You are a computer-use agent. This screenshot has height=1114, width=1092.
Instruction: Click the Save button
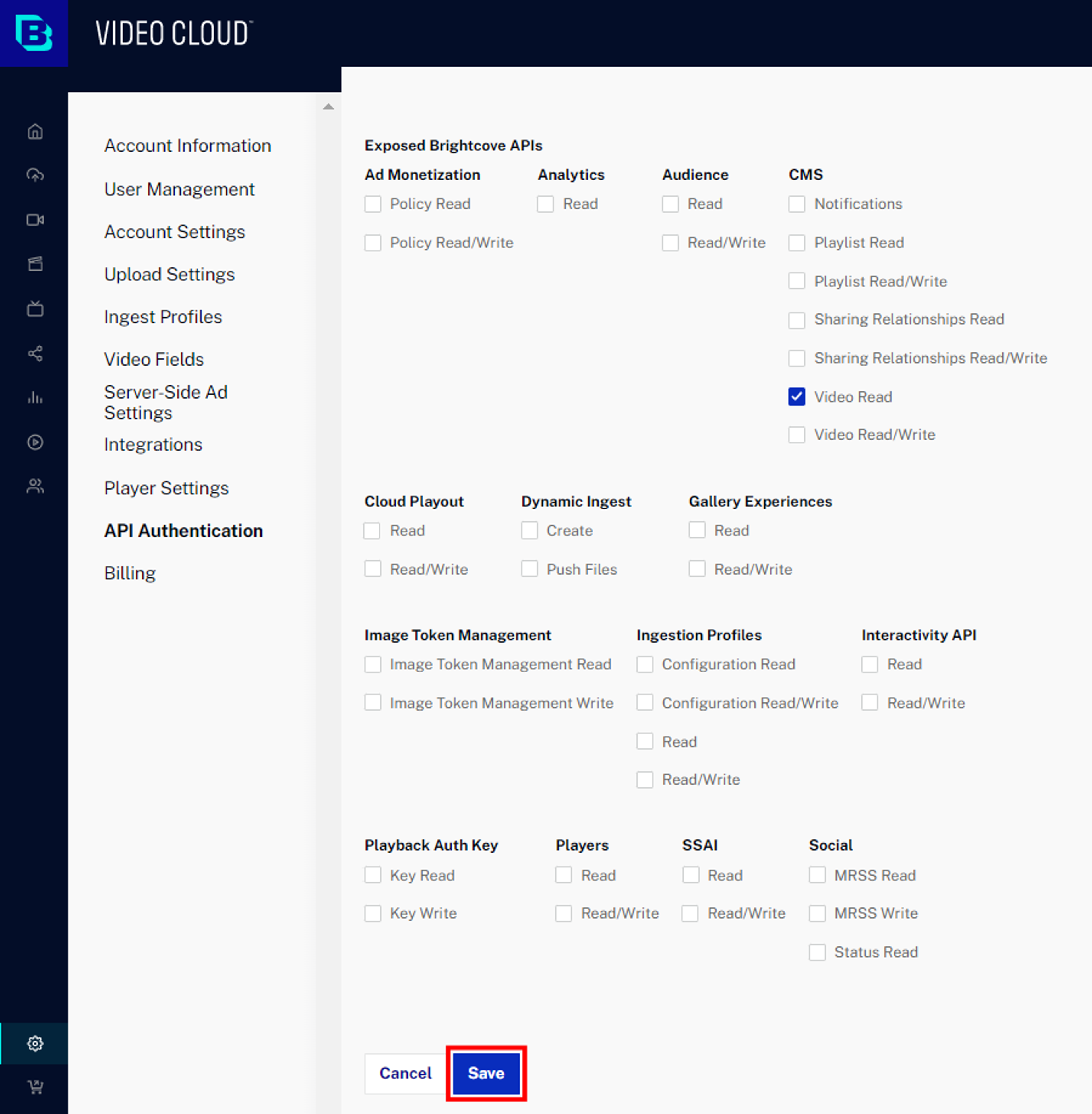pos(486,1073)
